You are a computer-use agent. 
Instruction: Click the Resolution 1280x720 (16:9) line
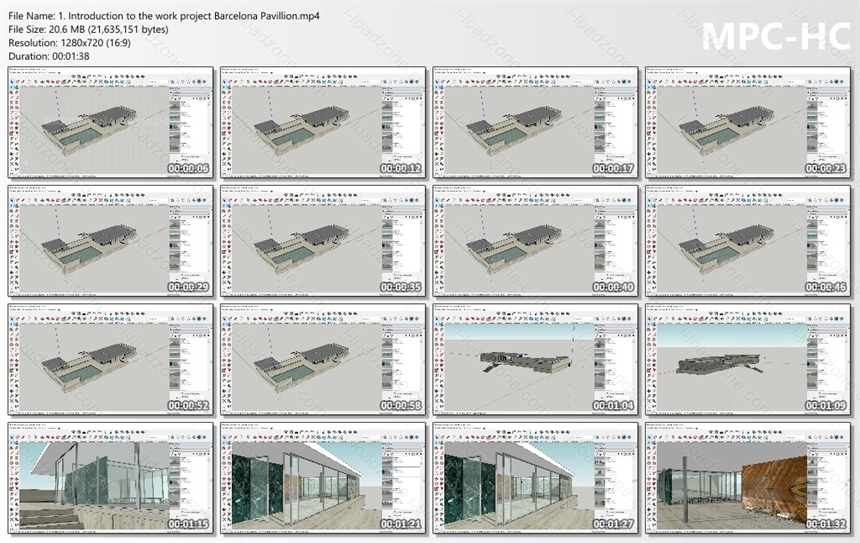(70, 42)
